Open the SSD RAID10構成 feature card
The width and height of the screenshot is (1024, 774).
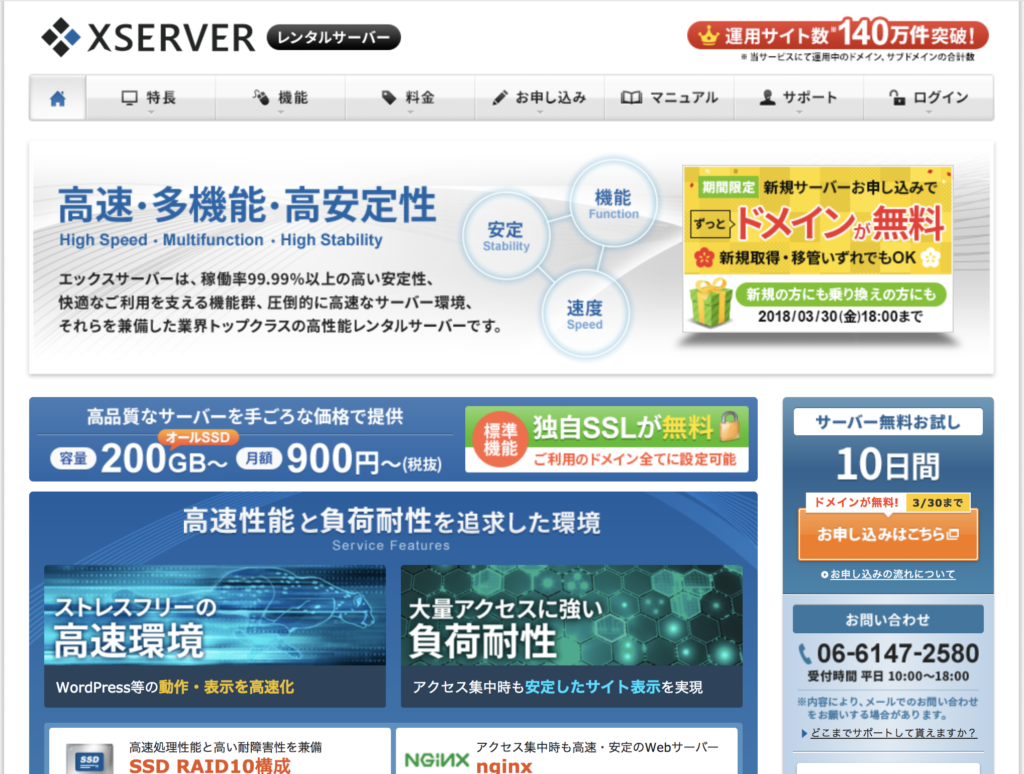219,753
